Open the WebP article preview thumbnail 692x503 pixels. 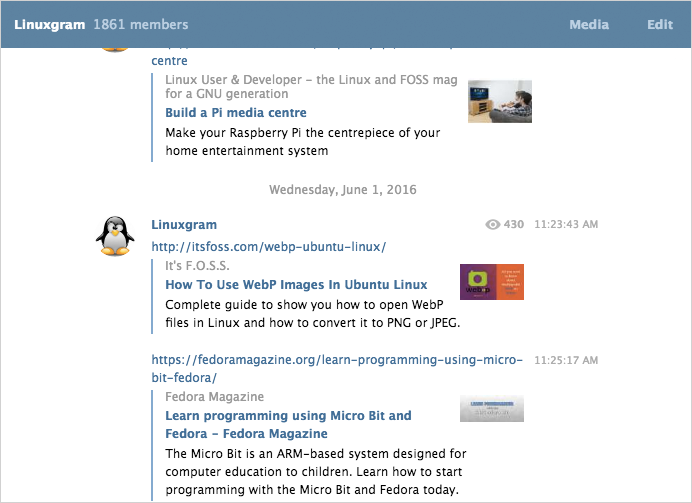(492, 282)
